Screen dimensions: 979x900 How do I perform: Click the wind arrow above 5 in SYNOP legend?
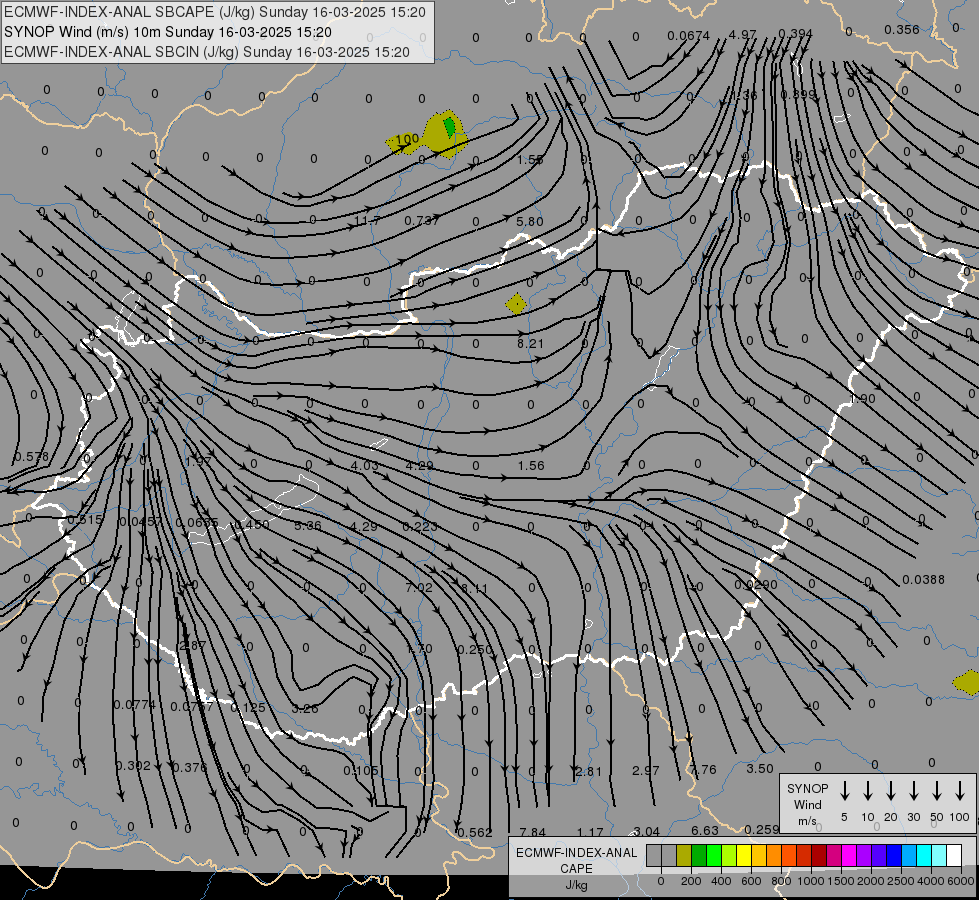(x=845, y=791)
